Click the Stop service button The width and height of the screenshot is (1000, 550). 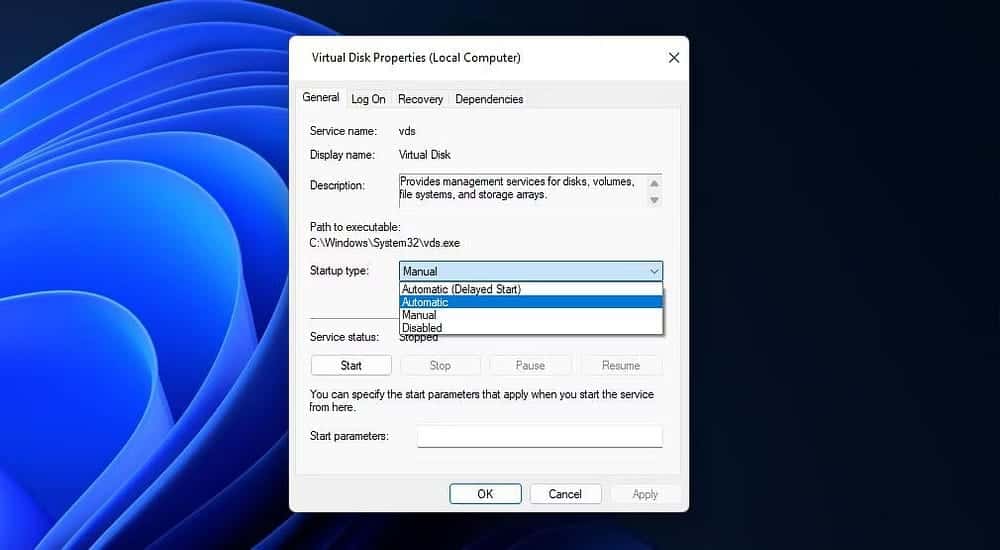coord(440,366)
